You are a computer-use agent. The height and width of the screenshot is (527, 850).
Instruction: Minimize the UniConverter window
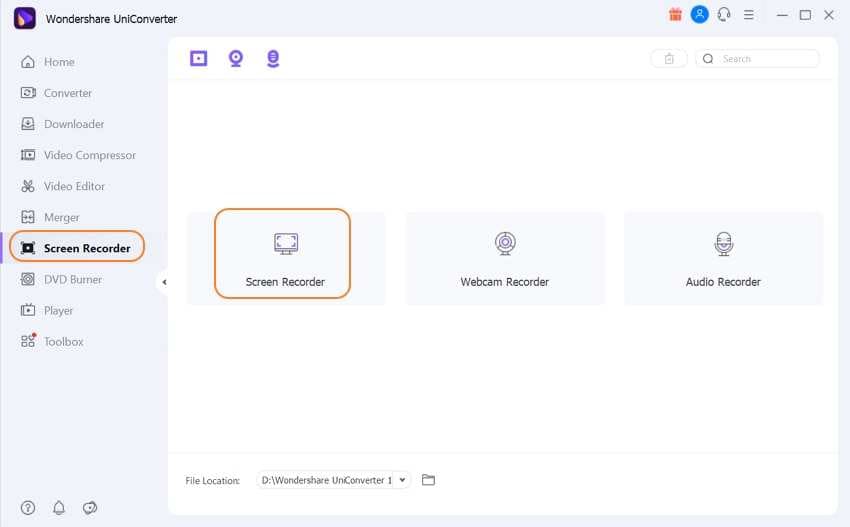782,15
